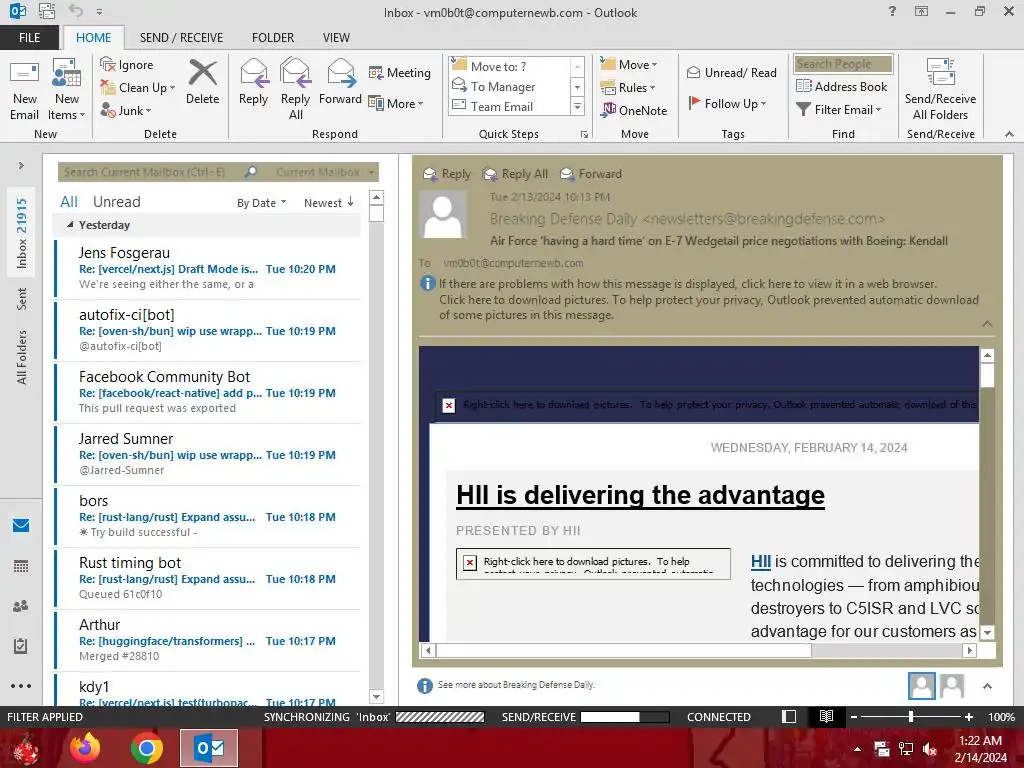Expand the Quick Steps gallery
The width and height of the screenshot is (1024, 768).
(x=577, y=106)
